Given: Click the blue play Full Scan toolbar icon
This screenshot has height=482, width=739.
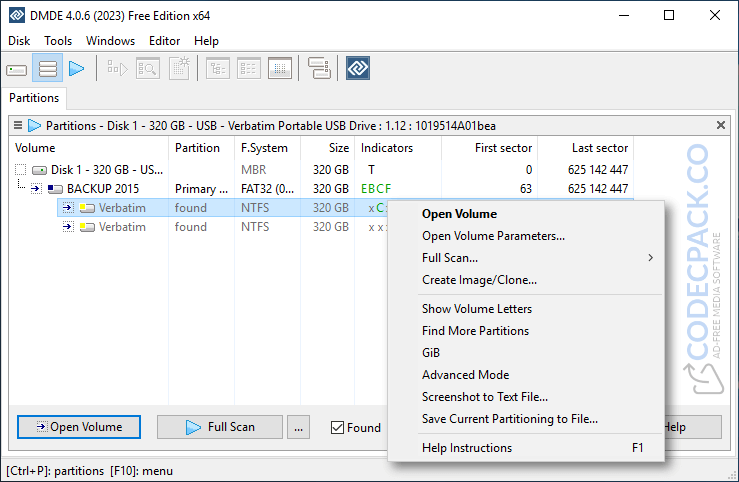Looking at the screenshot, I should coord(76,69).
